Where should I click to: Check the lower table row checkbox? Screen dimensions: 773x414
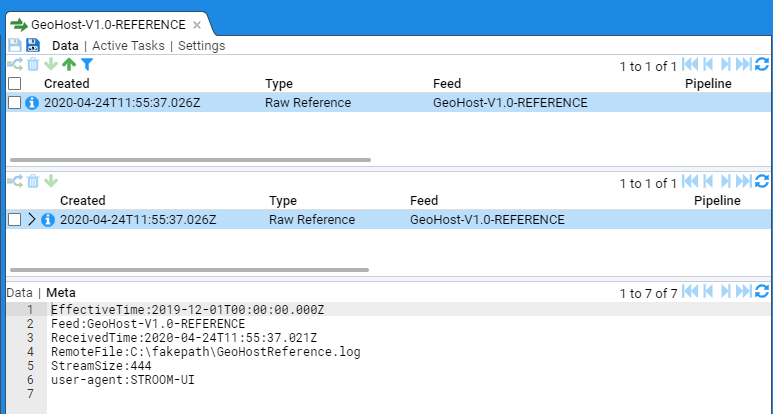click(14, 220)
